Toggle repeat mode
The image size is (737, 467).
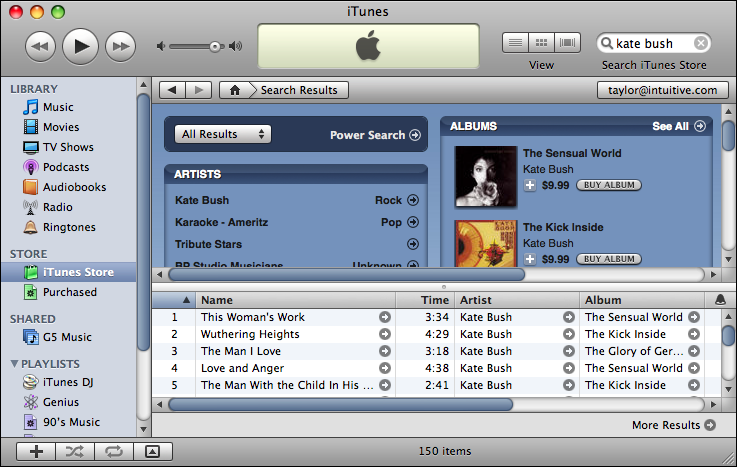point(114,451)
